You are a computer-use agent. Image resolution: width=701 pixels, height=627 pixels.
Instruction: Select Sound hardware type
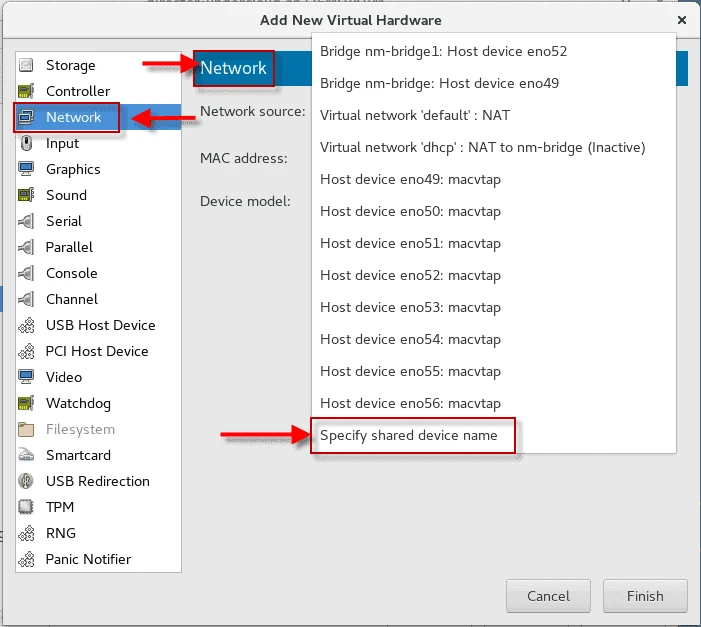point(98,195)
